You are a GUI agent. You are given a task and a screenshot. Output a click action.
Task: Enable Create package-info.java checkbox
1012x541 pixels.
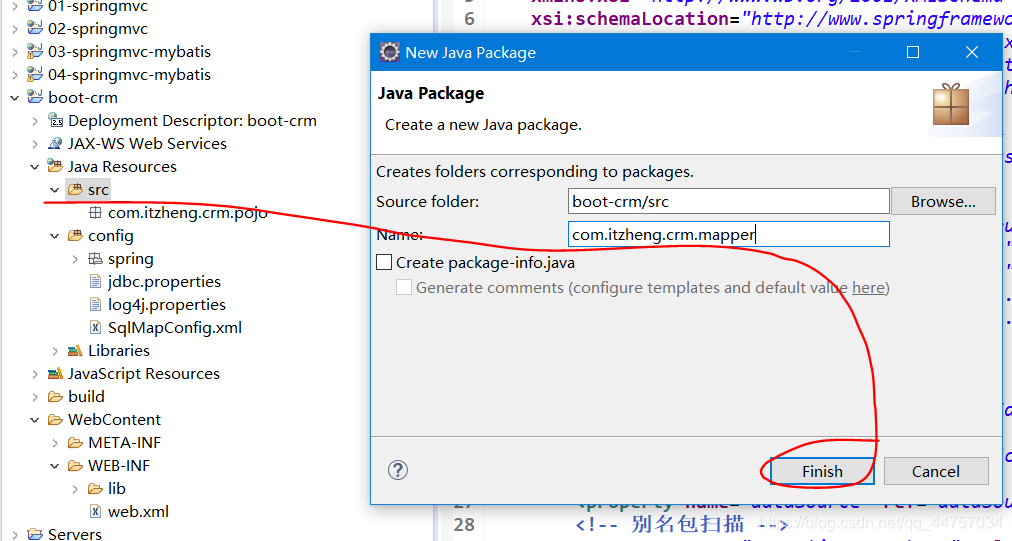point(384,262)
